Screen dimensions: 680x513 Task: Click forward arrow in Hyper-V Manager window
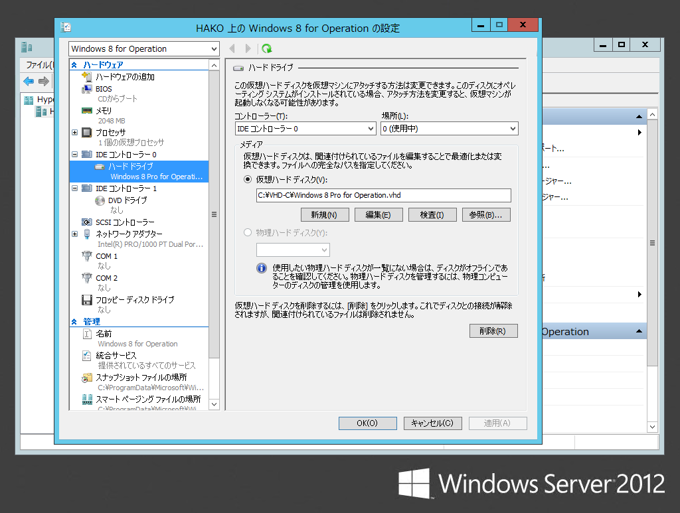tap(44, 81)
